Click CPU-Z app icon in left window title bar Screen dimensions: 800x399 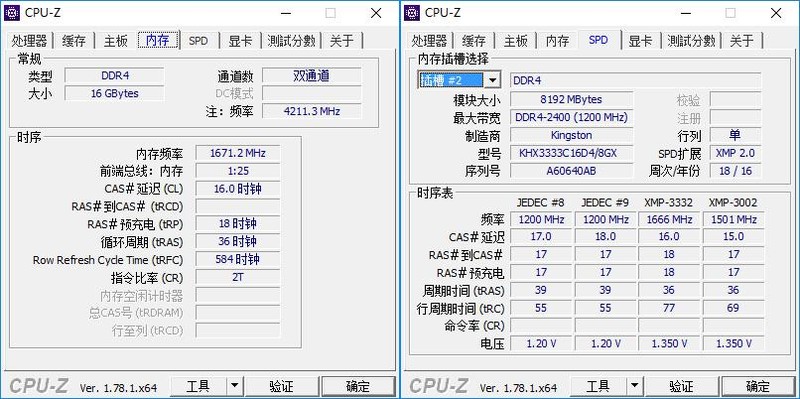pyautogui.click(x=12, y=13)
